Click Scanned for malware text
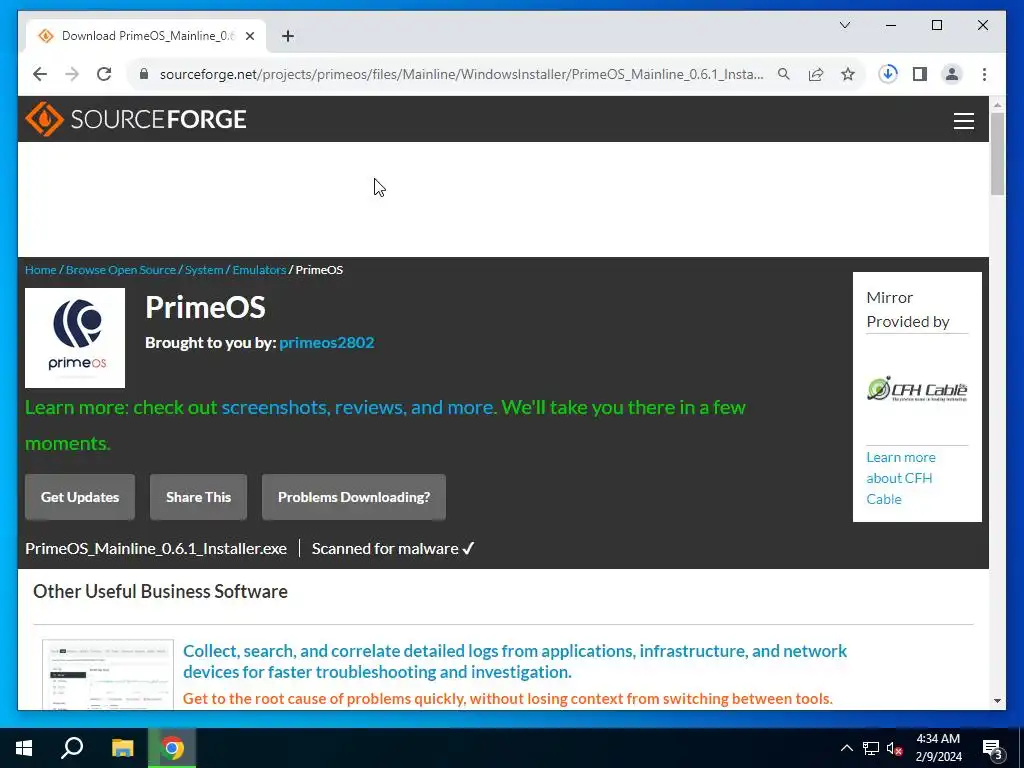Viewport: 1024px width, 768px height. coord(392,549)
